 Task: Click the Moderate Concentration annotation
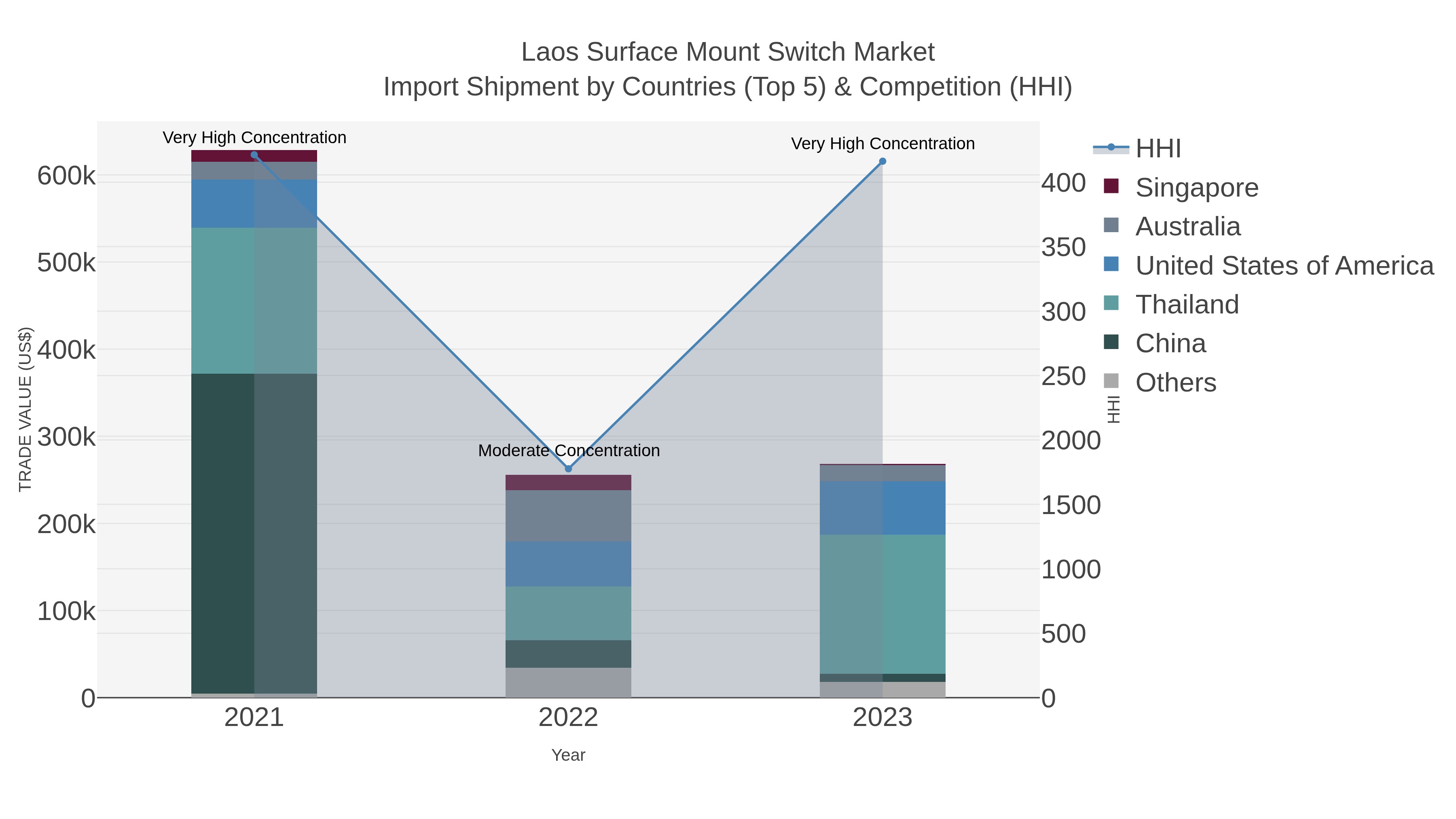(569, 451)
